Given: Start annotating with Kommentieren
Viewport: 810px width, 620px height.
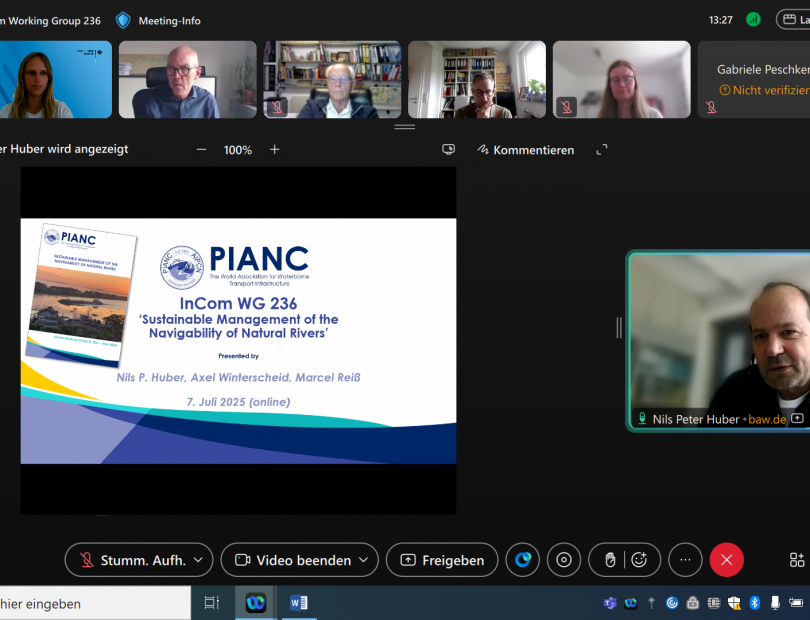Looking at the screenshot, I should point(525,150).
